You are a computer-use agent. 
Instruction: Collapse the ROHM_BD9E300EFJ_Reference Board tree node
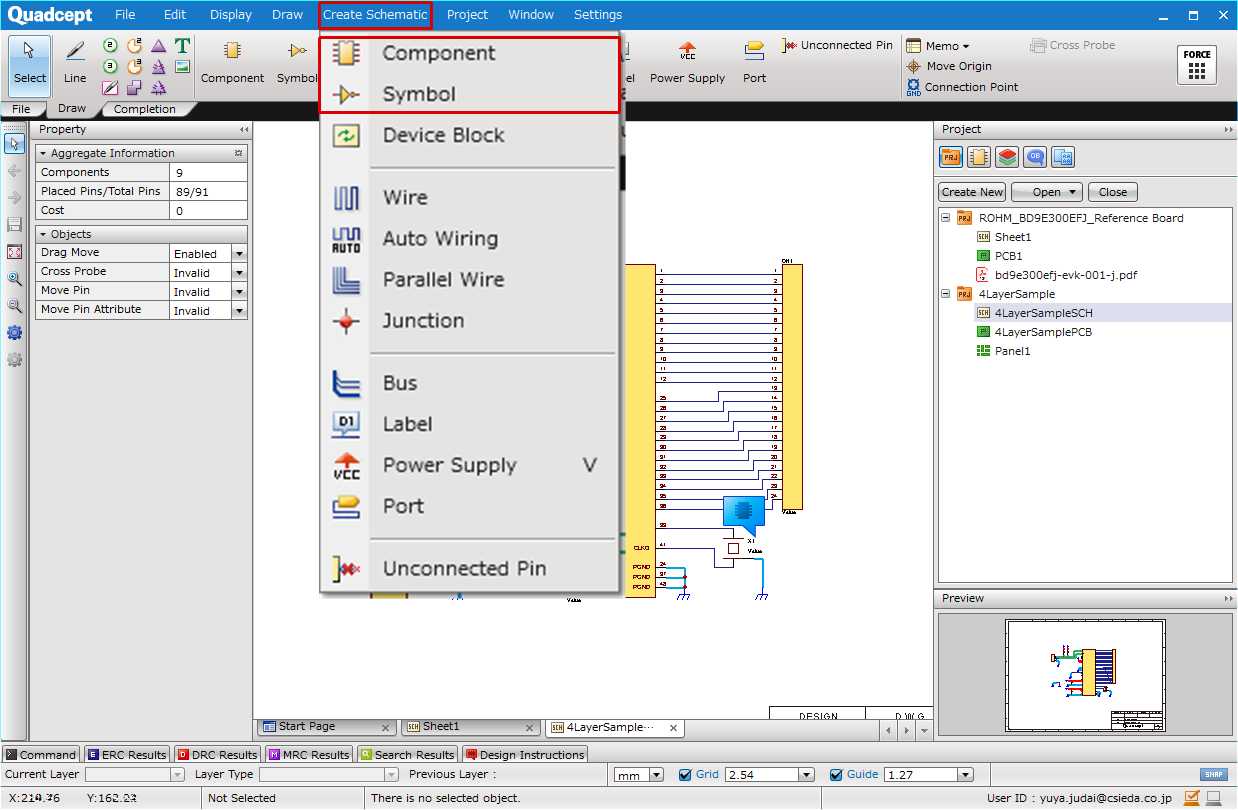946,218
